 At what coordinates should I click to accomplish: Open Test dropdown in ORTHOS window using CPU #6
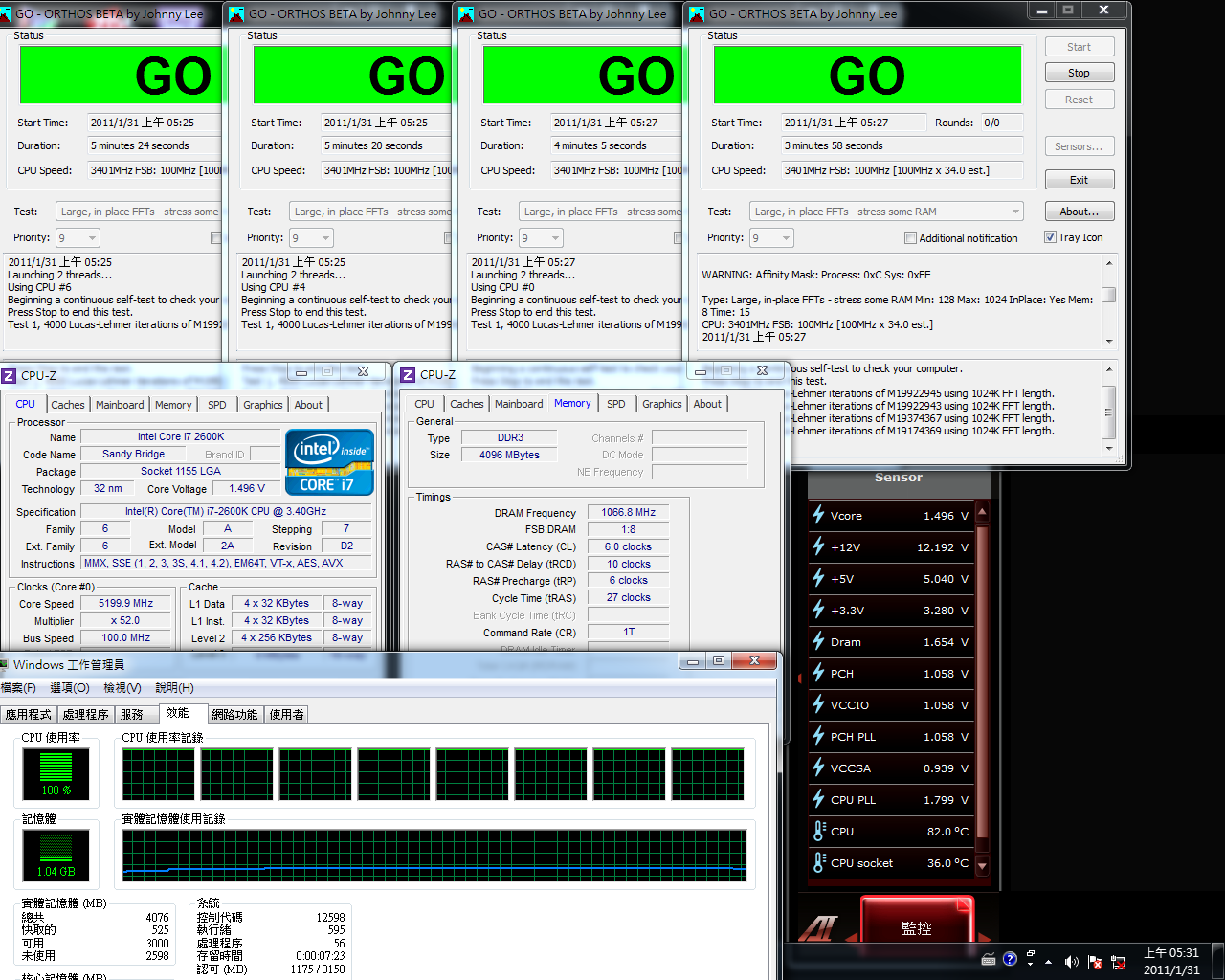coord(139,212)
